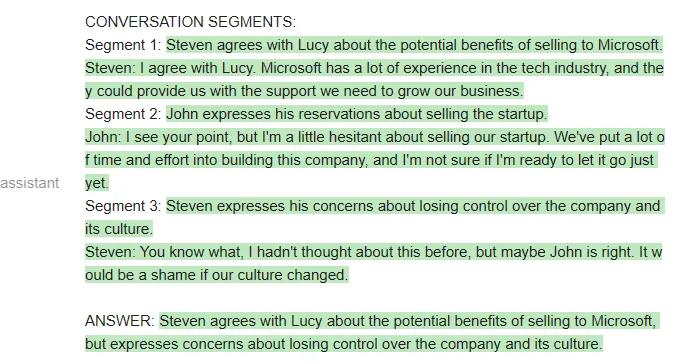Click the CONVERSATION SEGMENTS heading

tap(190, 22)
